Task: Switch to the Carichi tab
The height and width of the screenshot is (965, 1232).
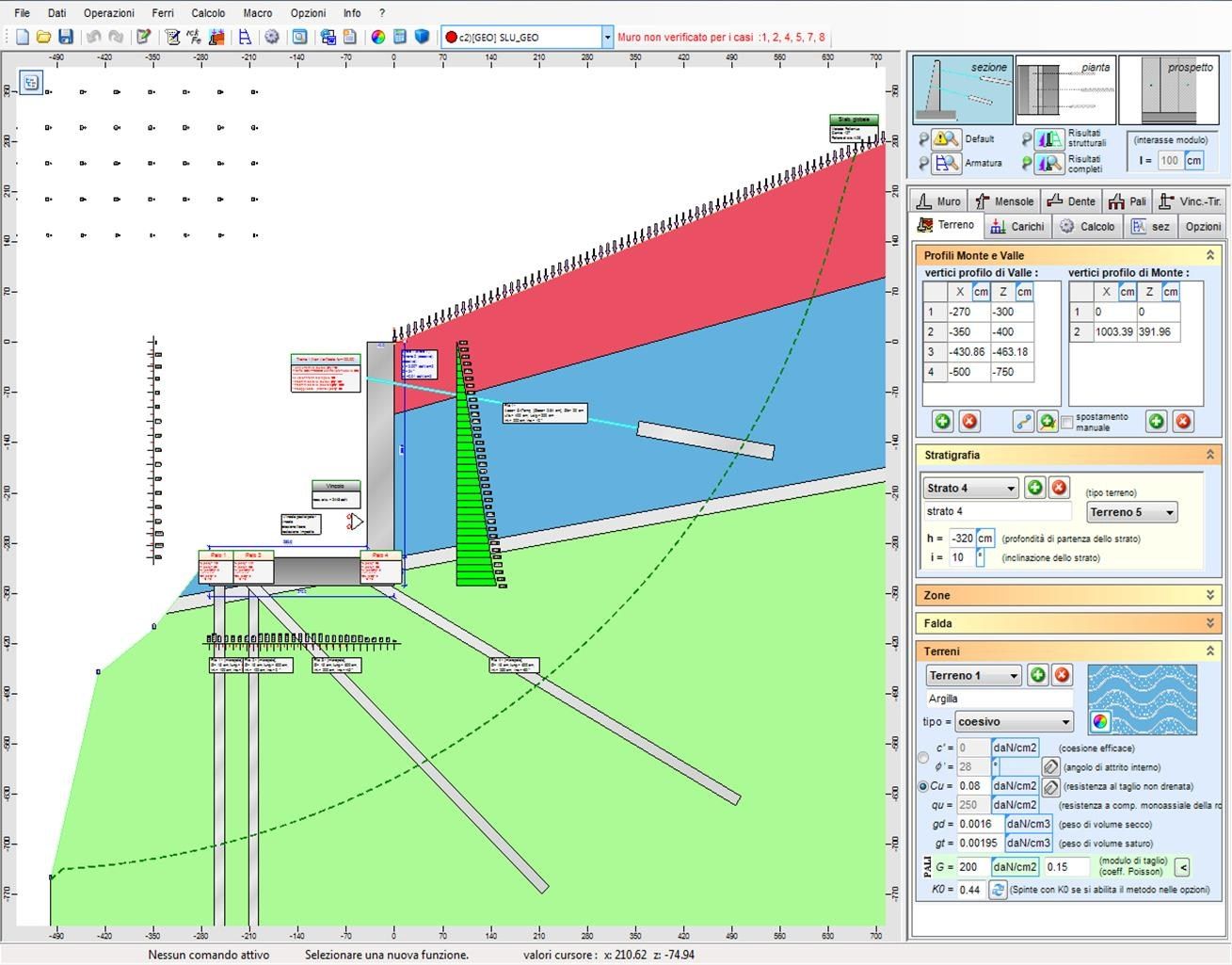Action: point(1017,226)
